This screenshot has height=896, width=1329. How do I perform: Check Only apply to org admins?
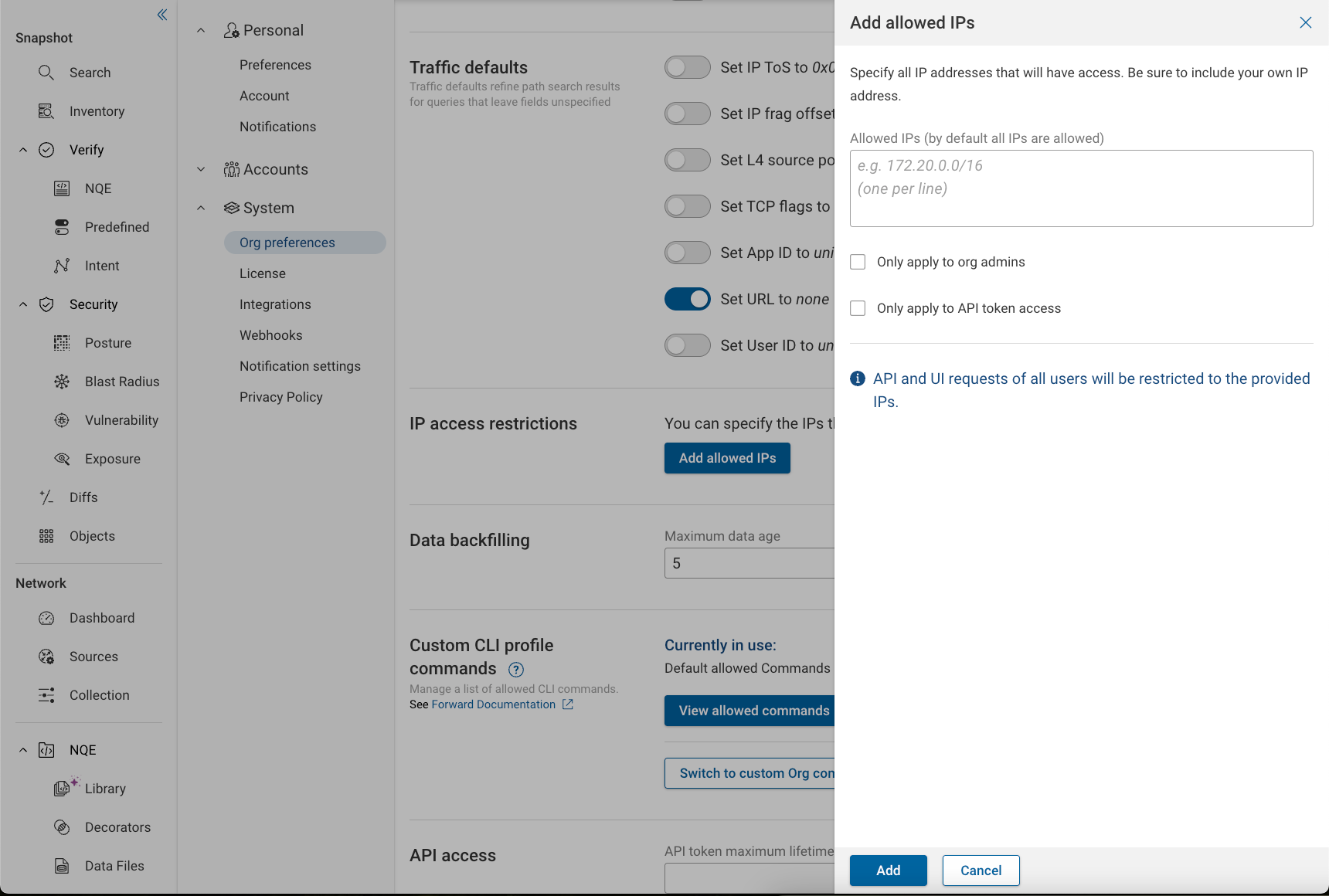tap(857, 262)
